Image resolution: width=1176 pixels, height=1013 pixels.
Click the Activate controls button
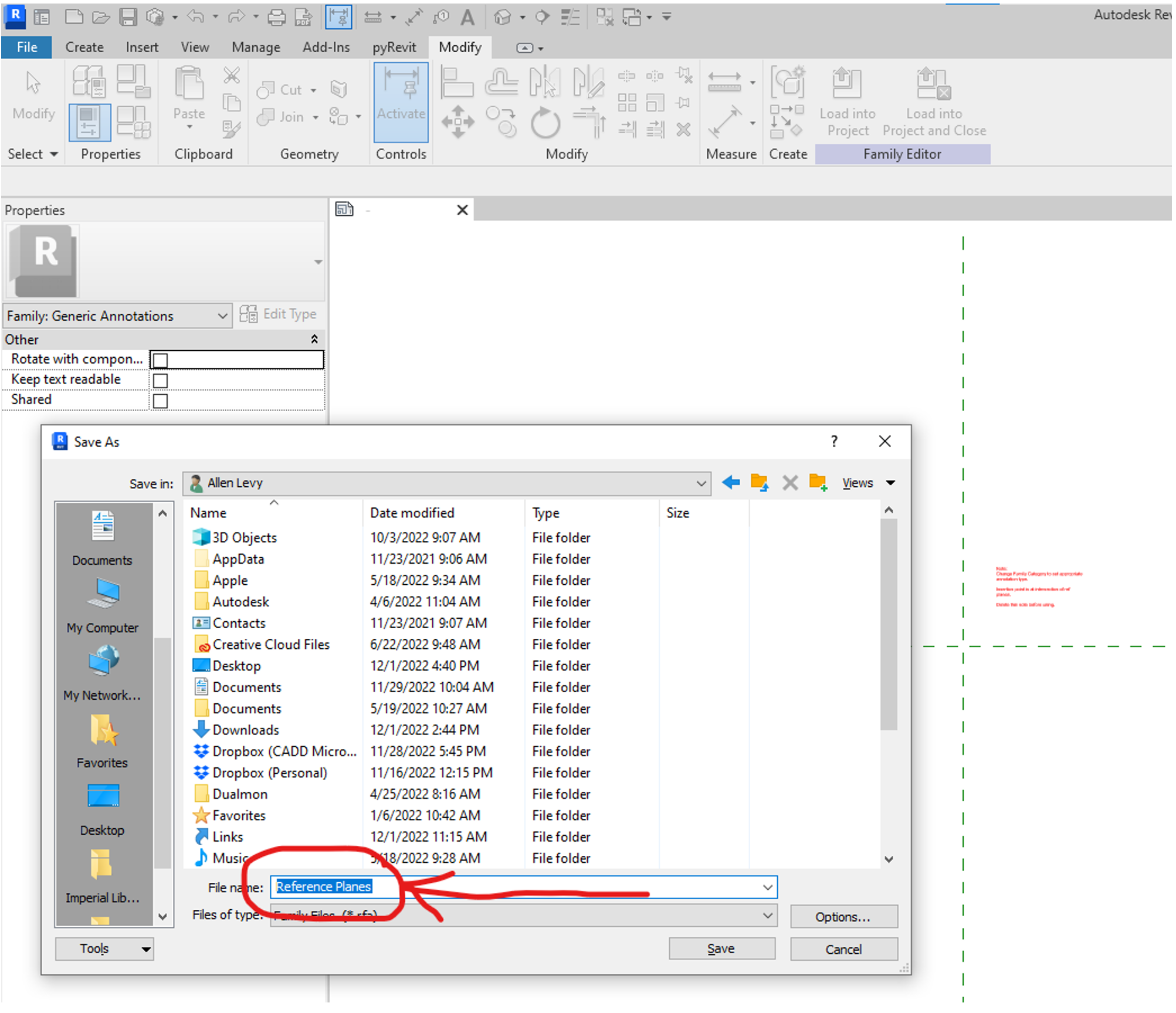pos(401,103)
